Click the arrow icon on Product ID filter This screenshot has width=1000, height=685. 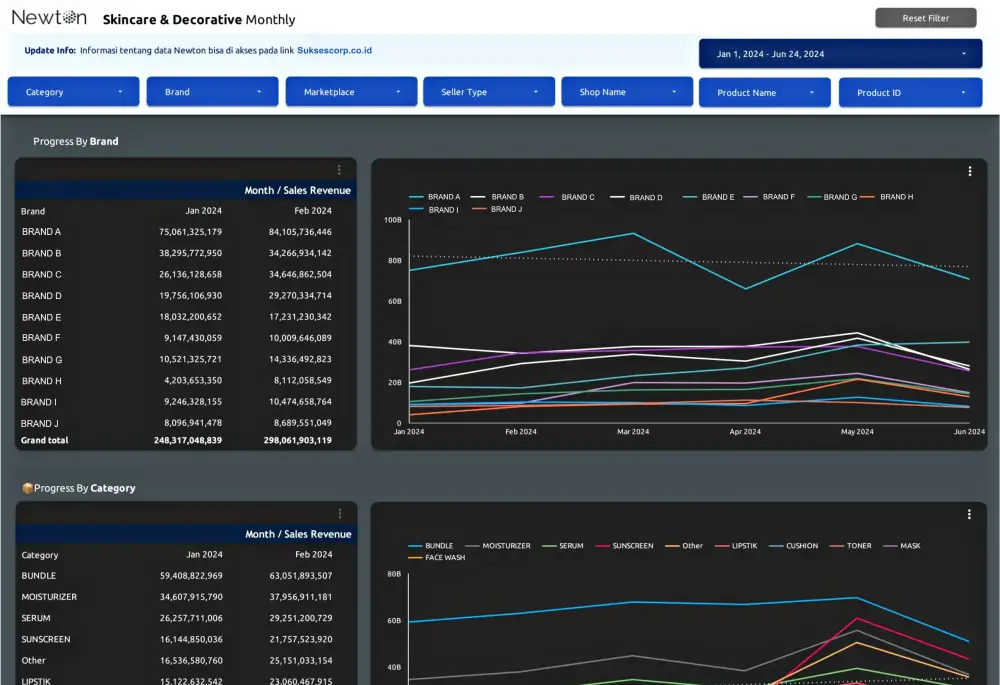pos(963,93)
